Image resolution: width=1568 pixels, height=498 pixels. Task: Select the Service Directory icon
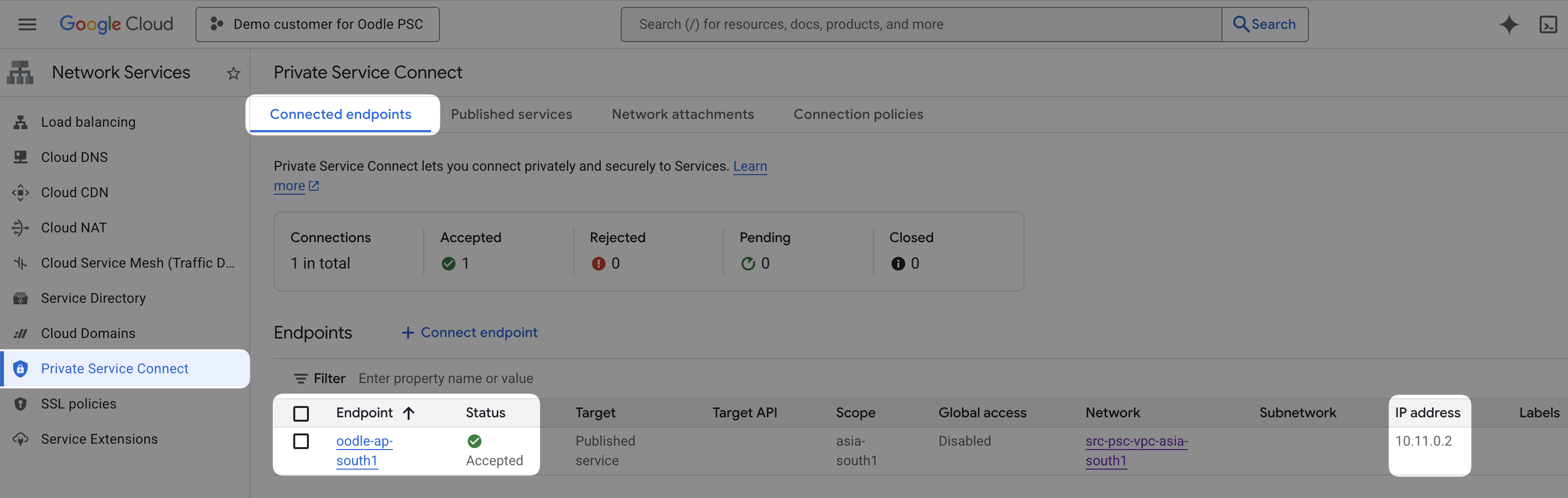tap(20, 297)
